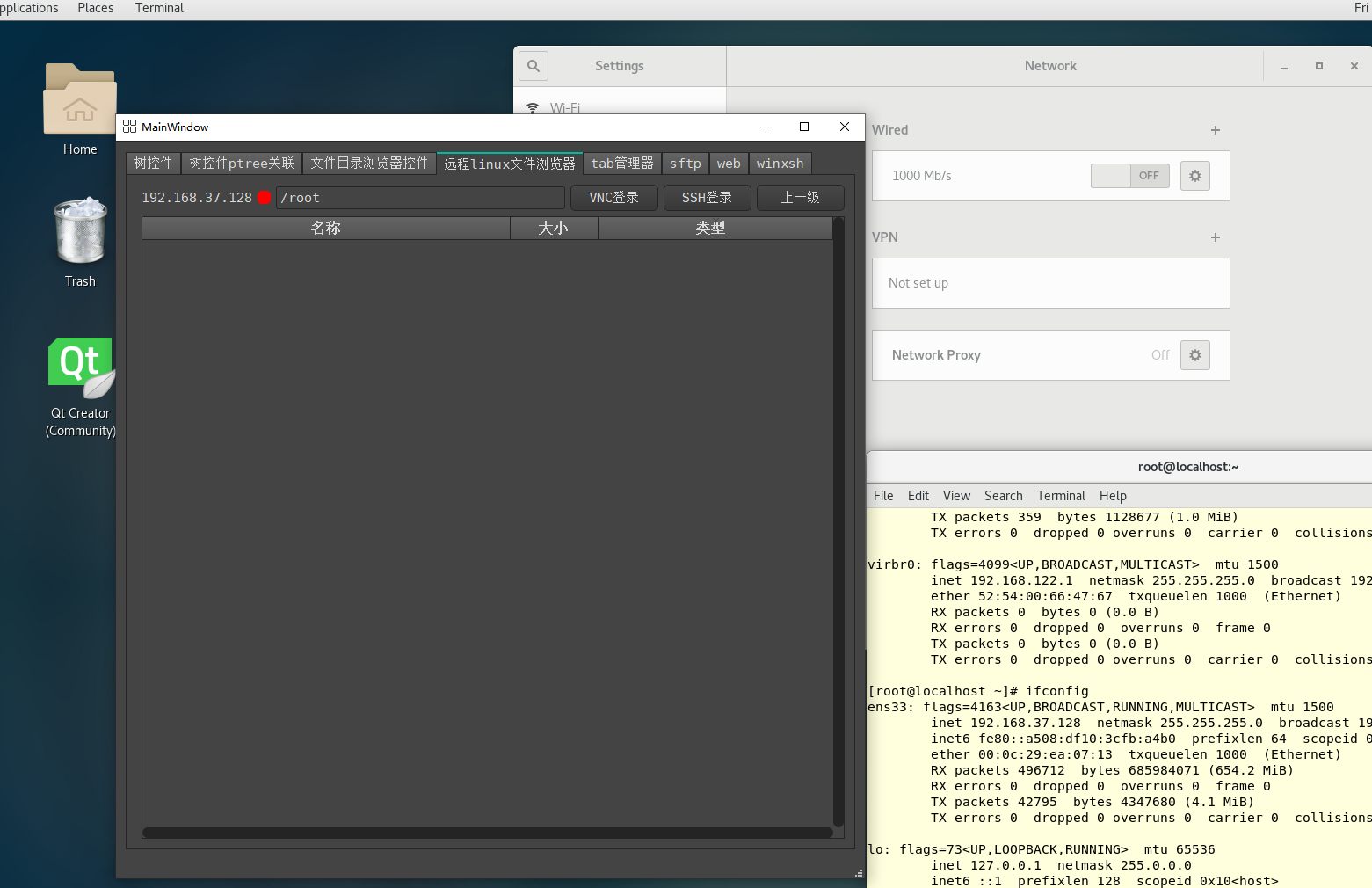Open the tab管理器 tab

tap(621, 164)
